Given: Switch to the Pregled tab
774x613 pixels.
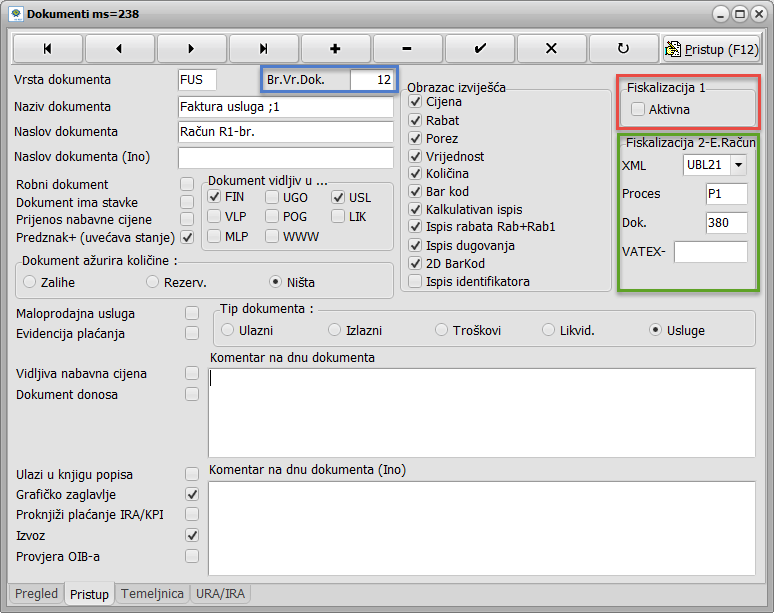Looking at the screenshot, I should tap(37, 594).
